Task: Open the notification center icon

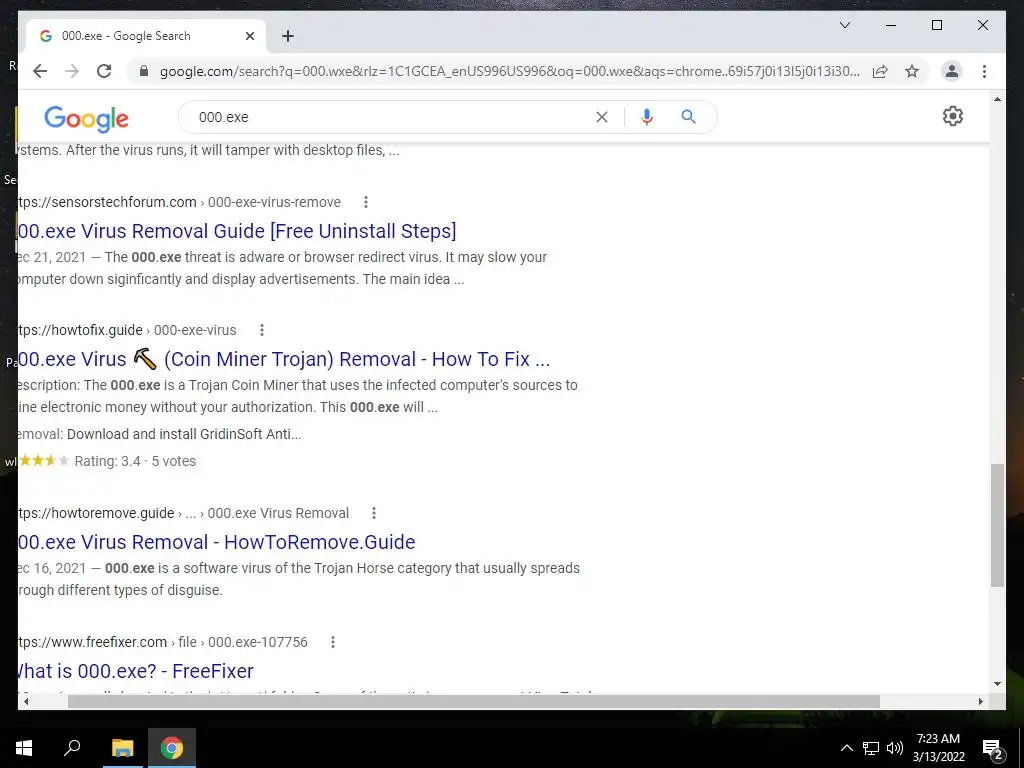Action: [993, 749]
